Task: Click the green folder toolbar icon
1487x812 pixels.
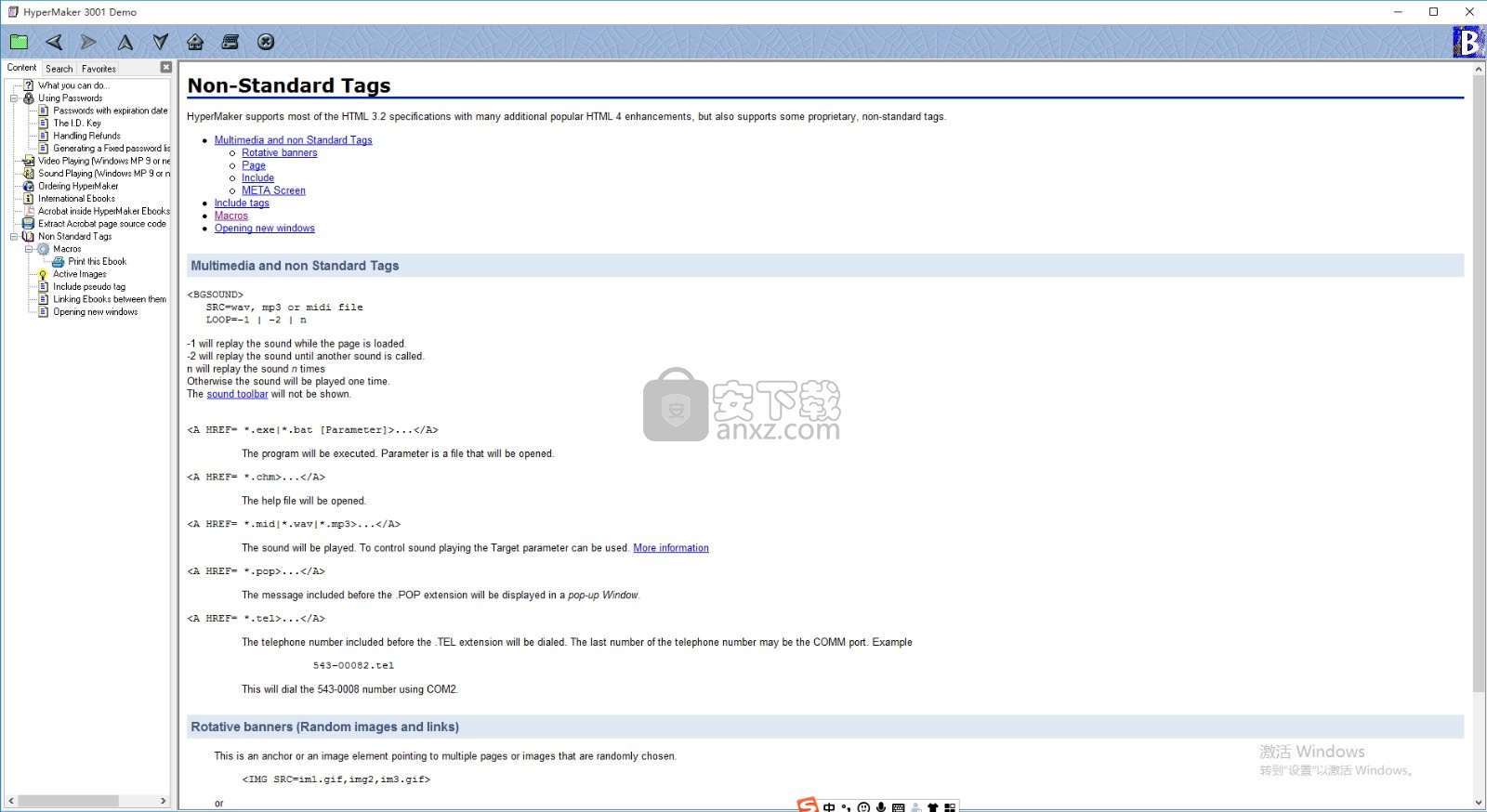Action: (19, 42)
